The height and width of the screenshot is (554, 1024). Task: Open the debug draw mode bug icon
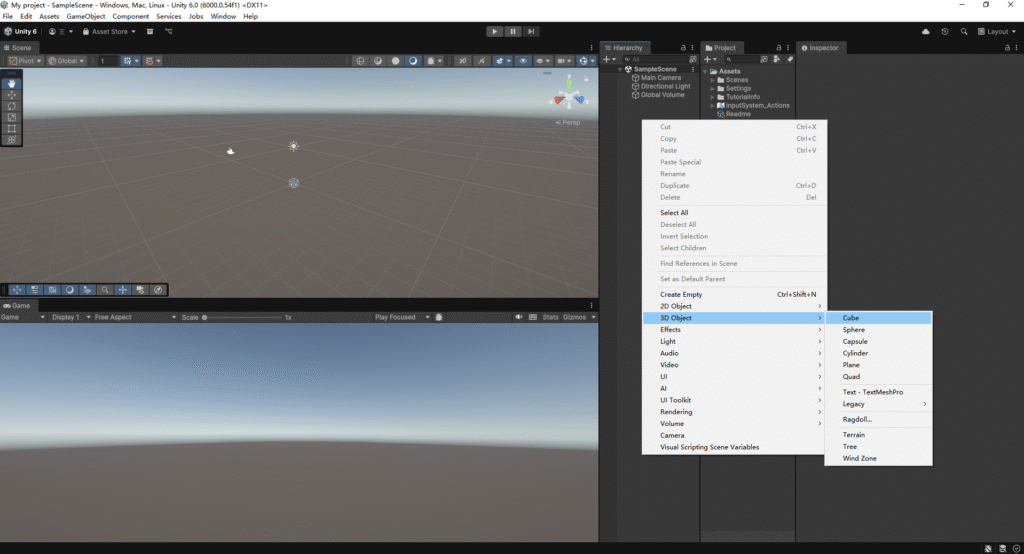(430, 61)
